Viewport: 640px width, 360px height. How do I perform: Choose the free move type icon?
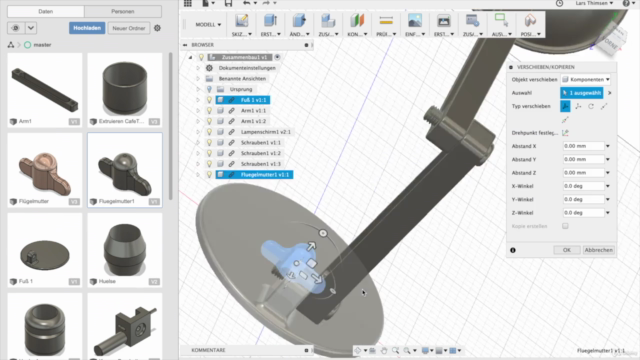565,106
